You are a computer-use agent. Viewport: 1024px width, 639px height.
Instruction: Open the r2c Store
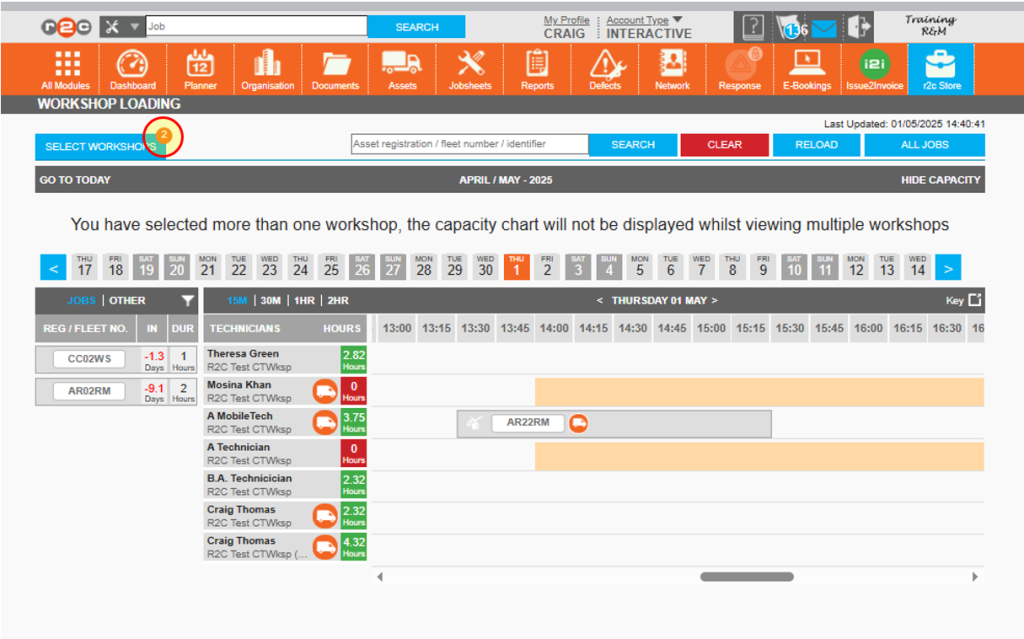(942, 69)
